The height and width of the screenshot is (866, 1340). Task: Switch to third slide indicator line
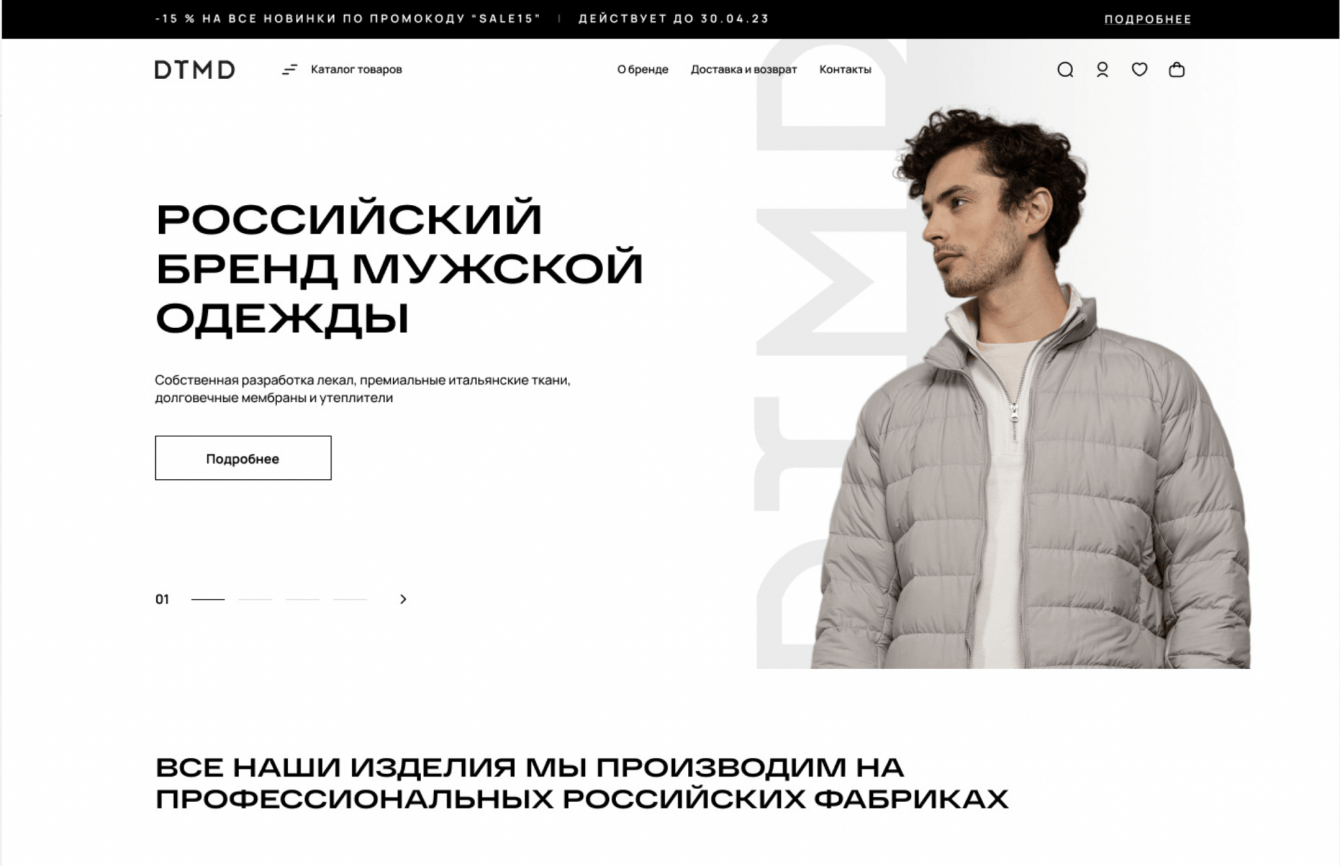tap(302, 599)
